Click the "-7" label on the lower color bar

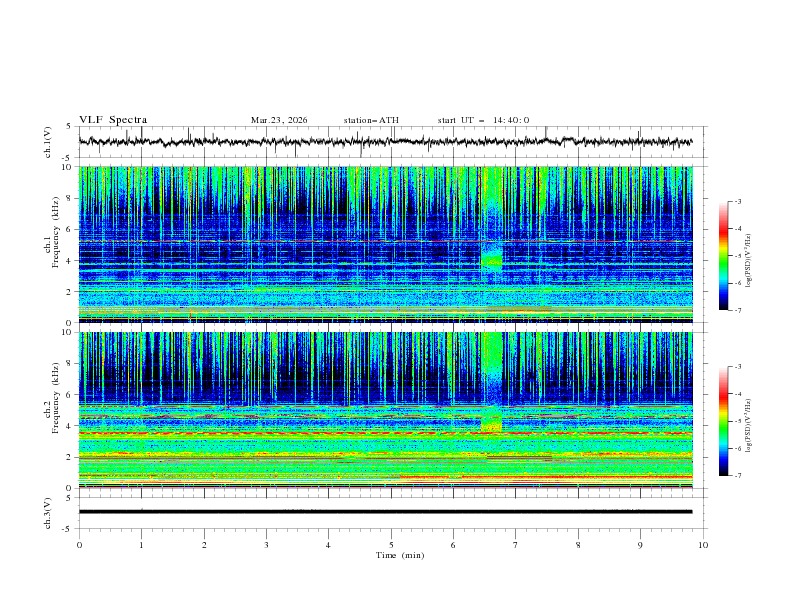pyautogui.click(x=738, y=476)
